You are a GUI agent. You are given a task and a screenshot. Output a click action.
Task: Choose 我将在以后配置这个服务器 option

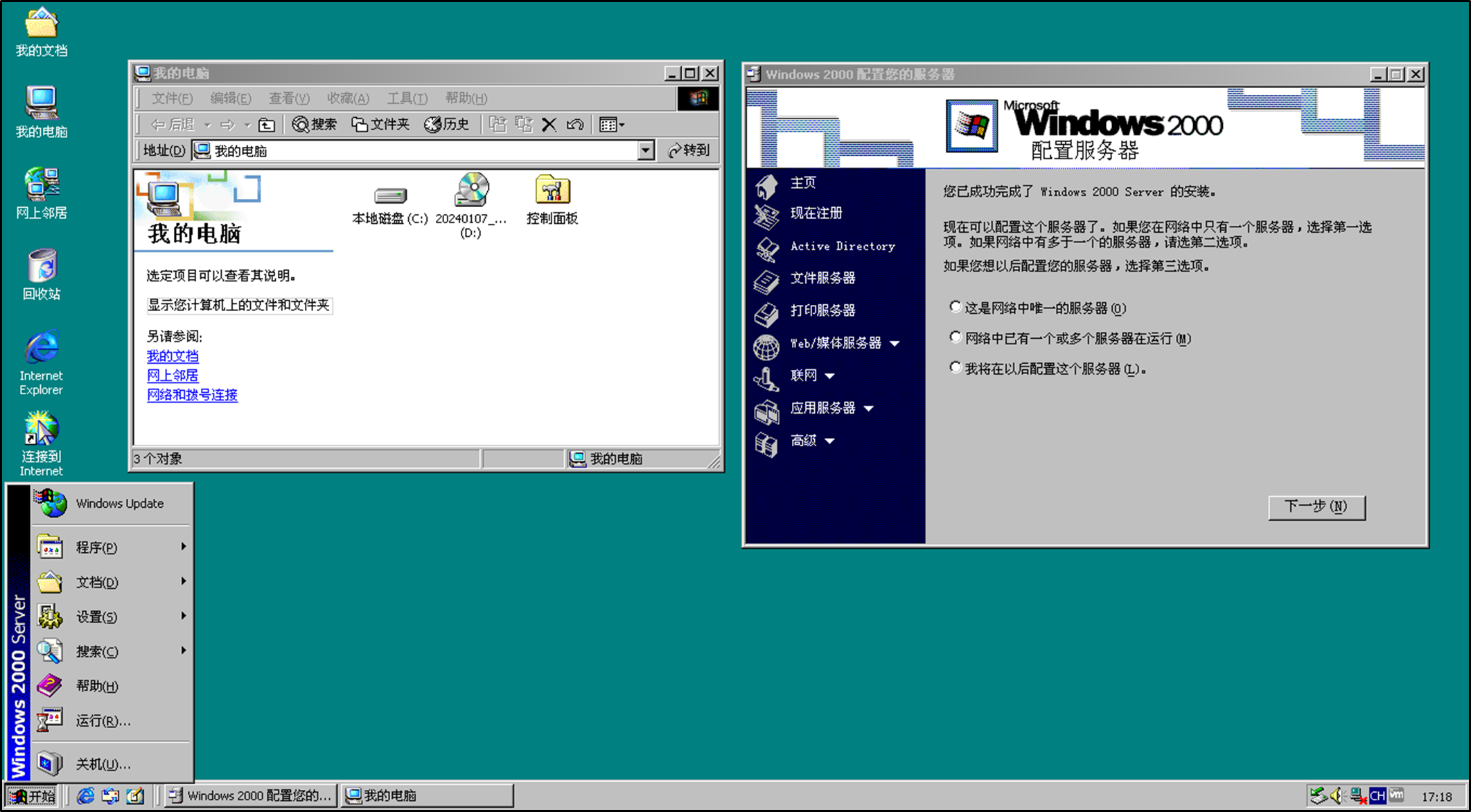pyautogui.click(x=955, y=367)
